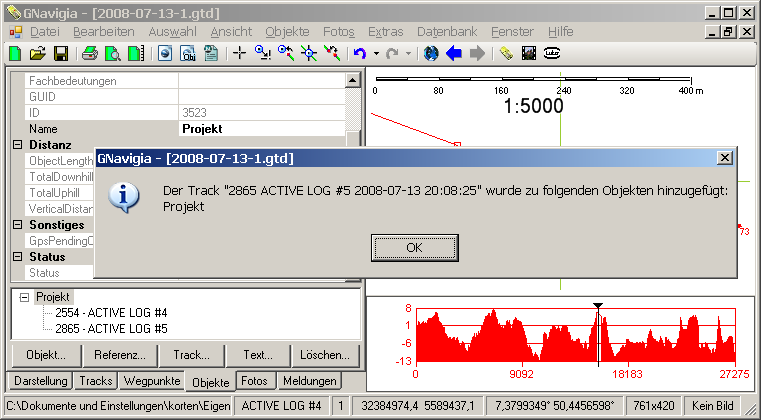Click the blue undo arrow icon

click(360, 53)
